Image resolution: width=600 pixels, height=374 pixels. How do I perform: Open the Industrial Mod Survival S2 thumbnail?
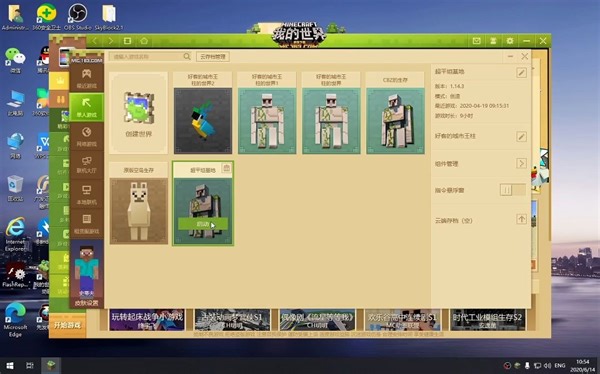point(488,320)
